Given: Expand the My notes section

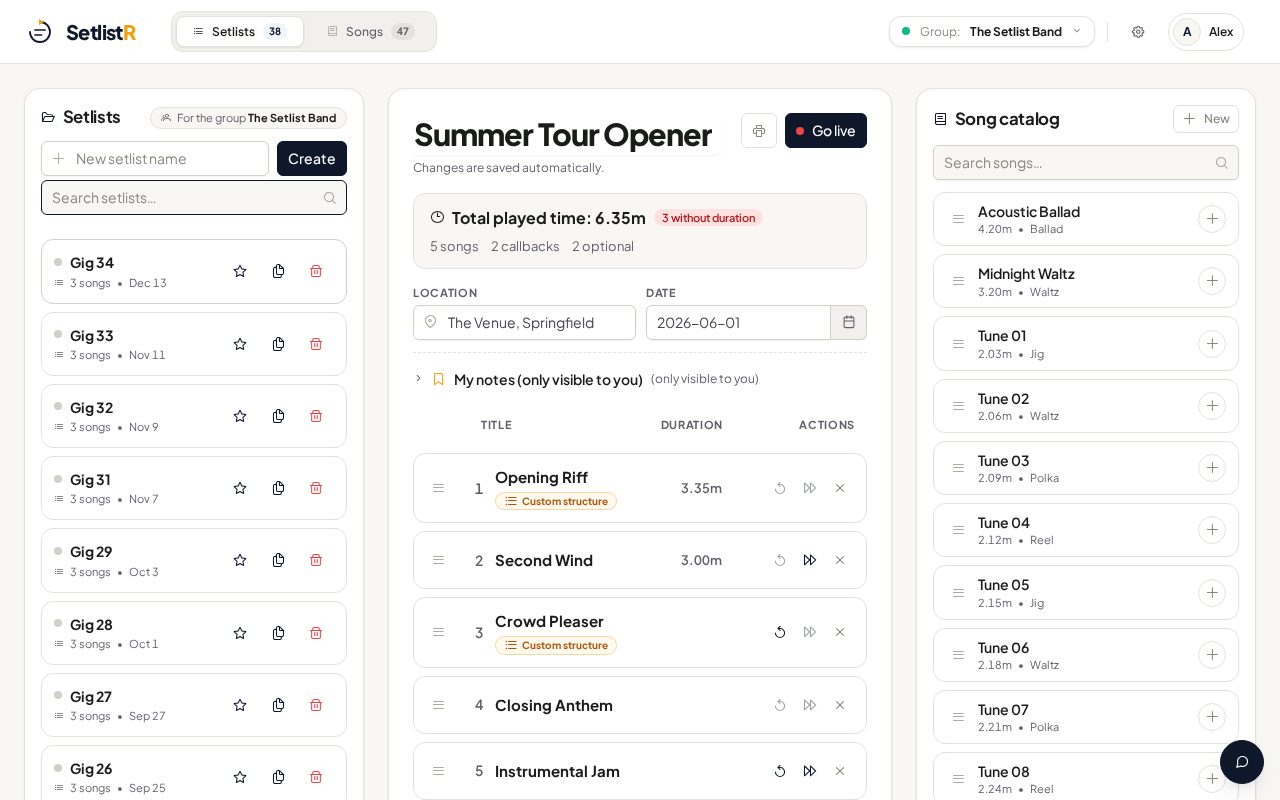Looking at the screenshot, I should coord(418,379).
